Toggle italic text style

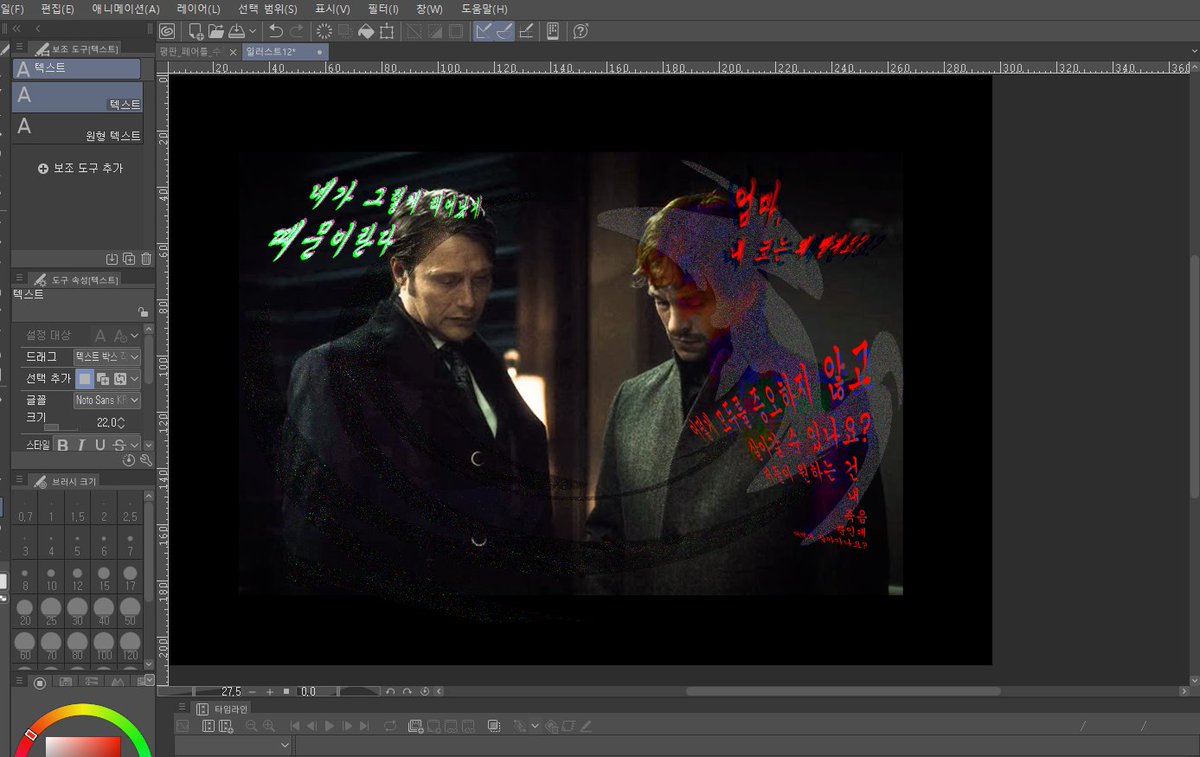(82, 445)
